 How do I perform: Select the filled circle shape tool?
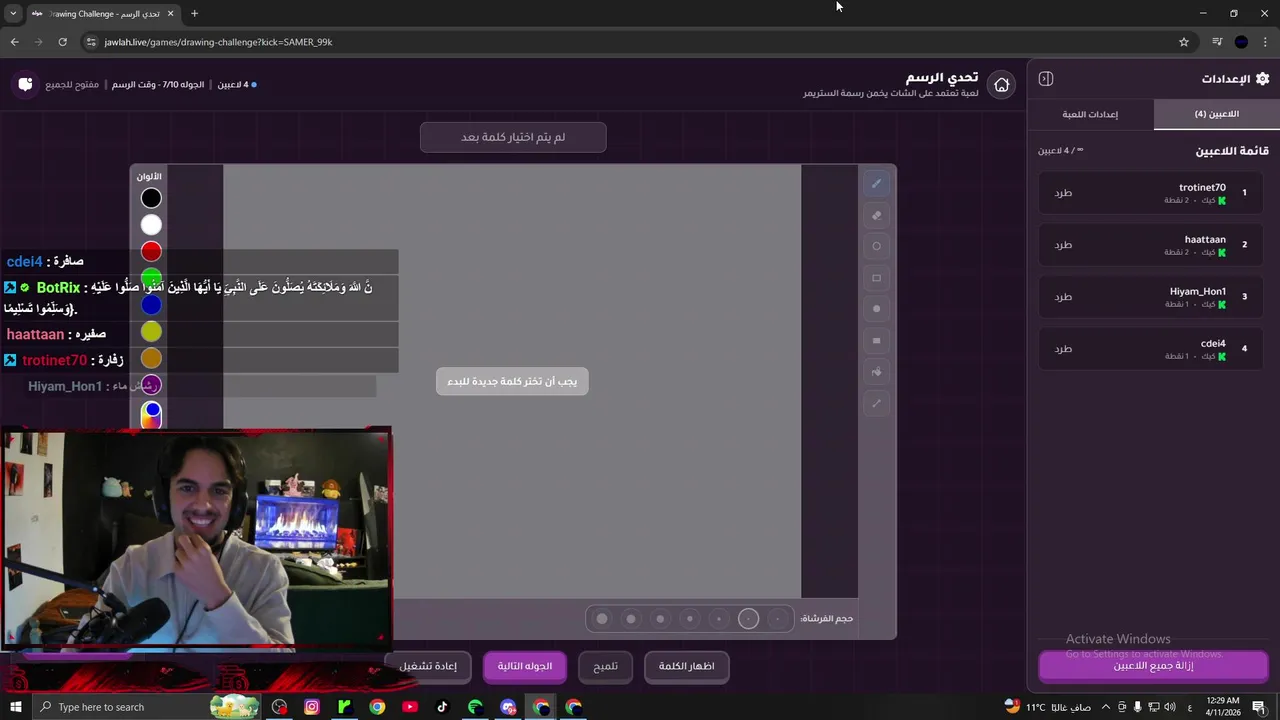pos(876,309)
